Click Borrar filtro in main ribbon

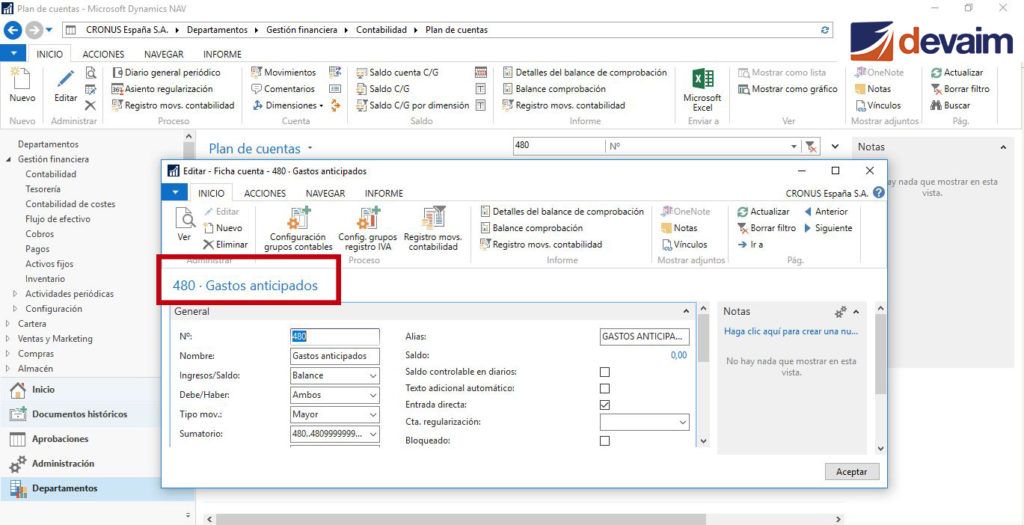click(960, 89)
